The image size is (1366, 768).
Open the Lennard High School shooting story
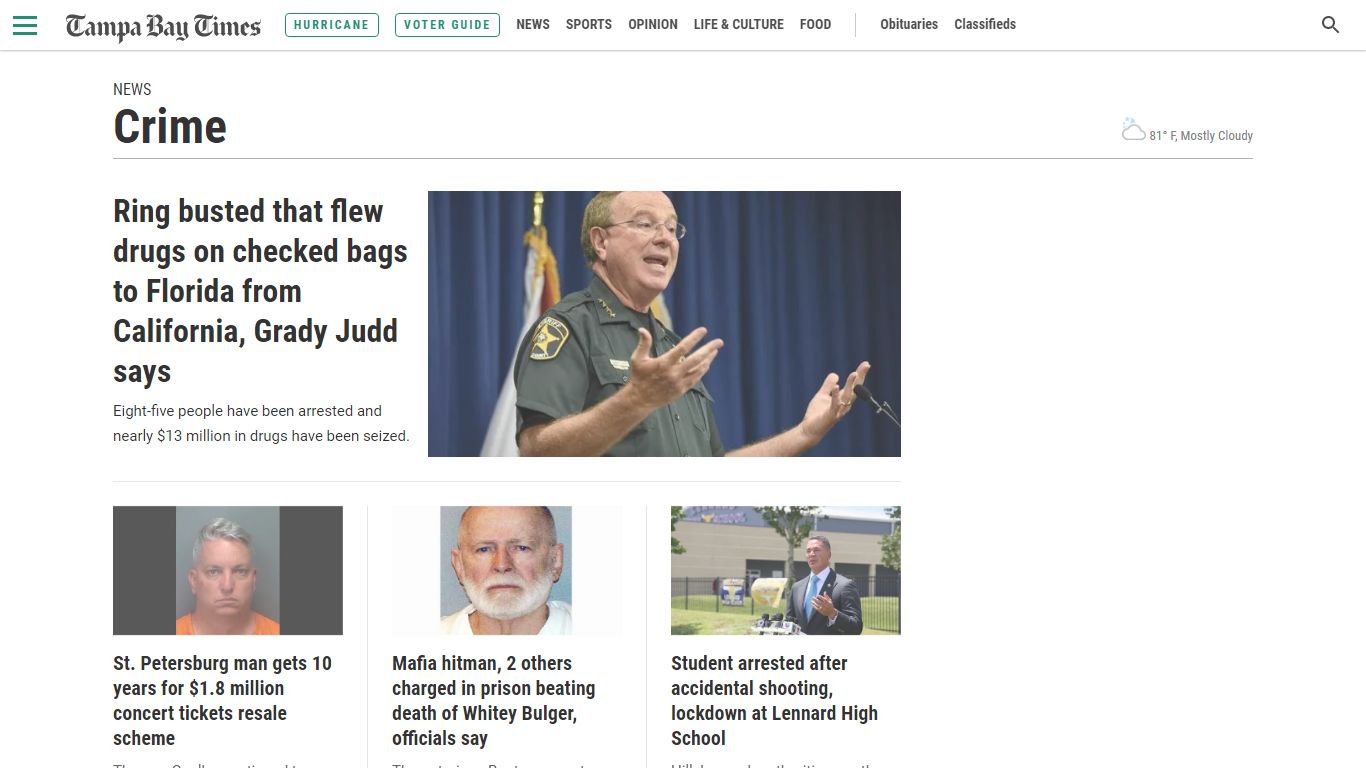pyautogui.click(x=775, y=700)
